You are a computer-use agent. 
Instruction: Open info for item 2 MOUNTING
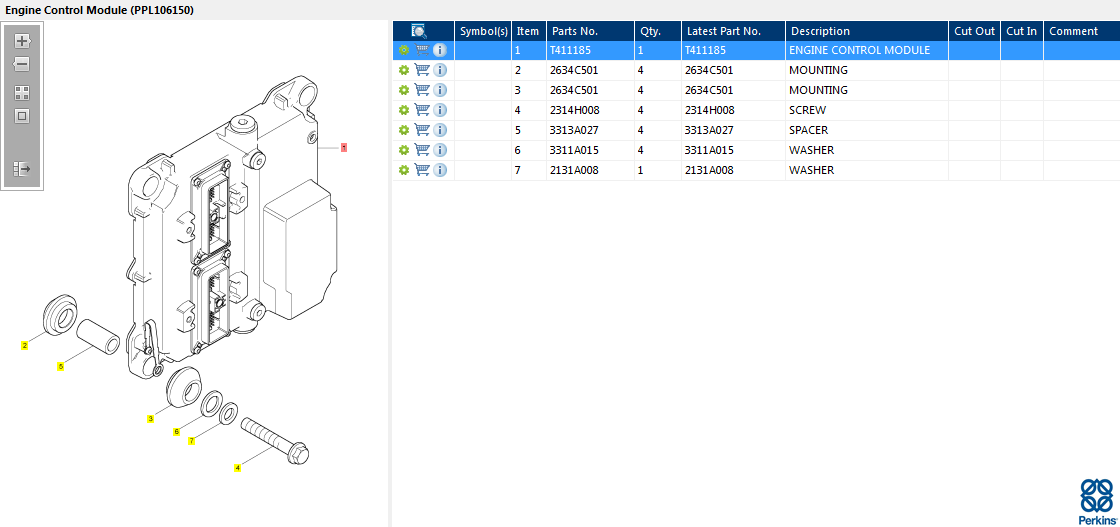point(440,70)
